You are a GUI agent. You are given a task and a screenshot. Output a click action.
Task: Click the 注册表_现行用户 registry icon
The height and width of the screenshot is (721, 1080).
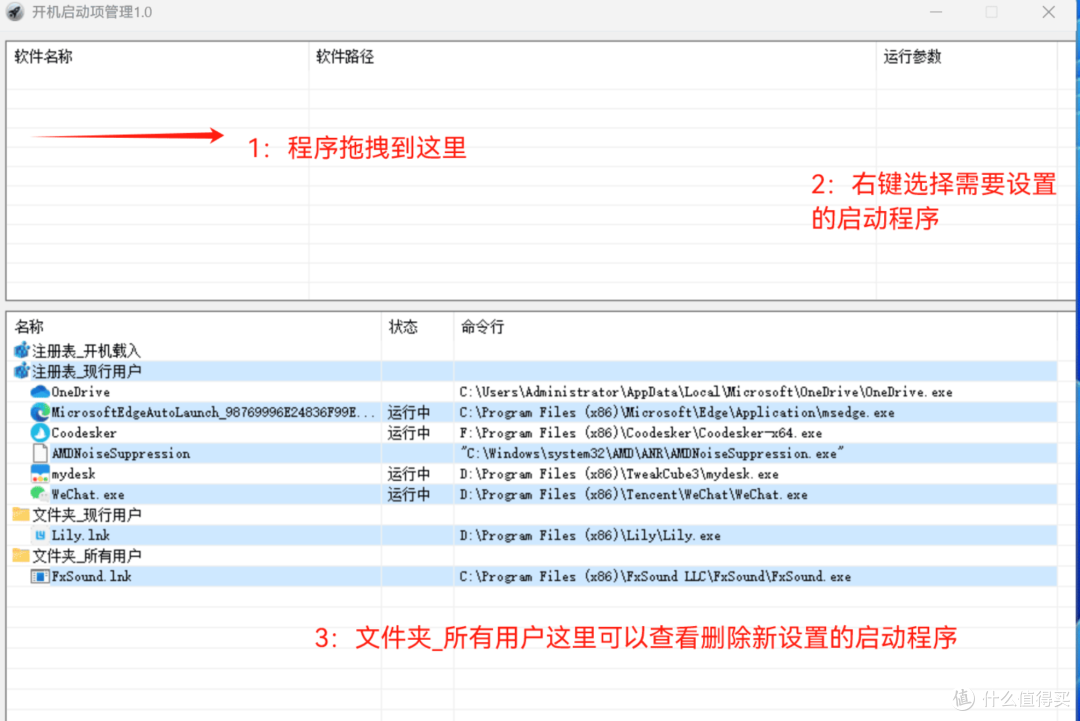pyautogui.click(x=22, y=371)
